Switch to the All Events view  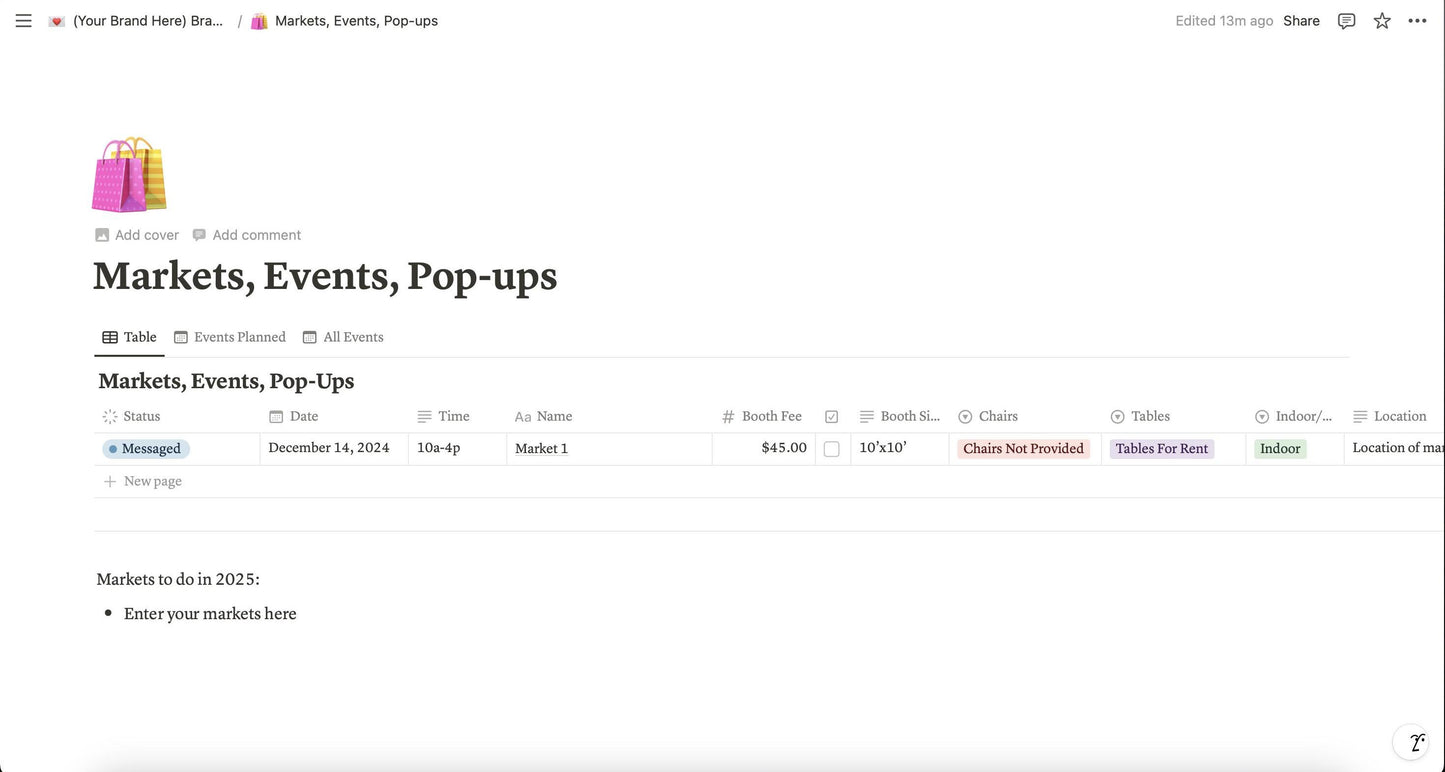pyautogui.click(x=354, y=337)
